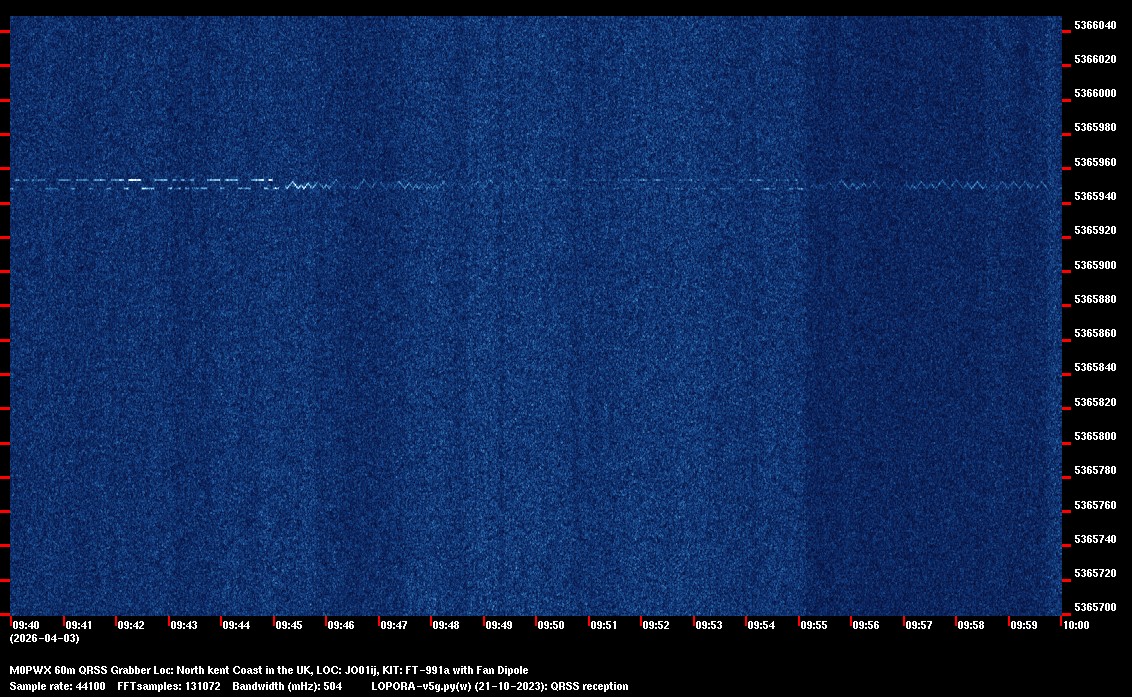Click the 09:40 time label
1132x697 pixels.
(26, 625)
